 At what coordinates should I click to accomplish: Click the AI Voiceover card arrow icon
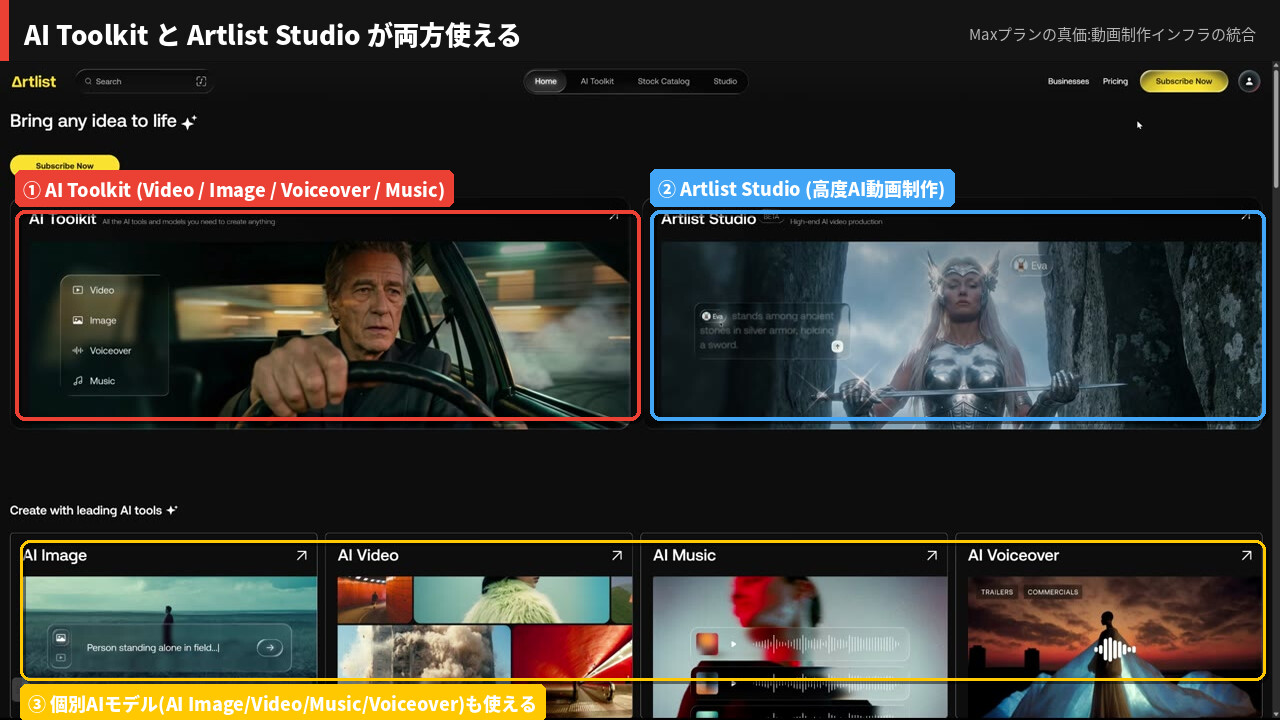pos(1247,555)
